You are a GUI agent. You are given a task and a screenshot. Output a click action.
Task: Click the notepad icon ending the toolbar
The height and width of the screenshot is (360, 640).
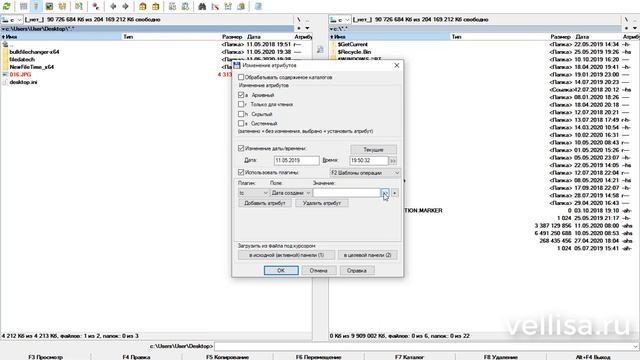coord(258,6)
